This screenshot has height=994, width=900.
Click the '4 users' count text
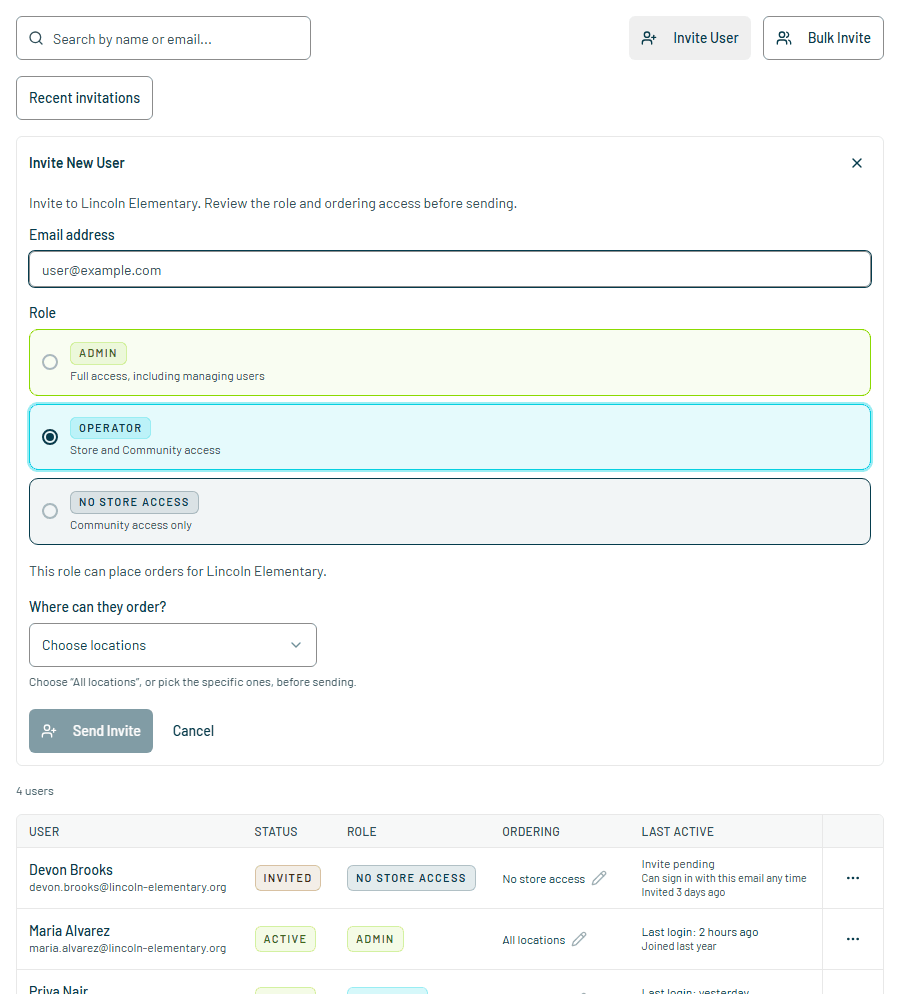pos(35,791)
